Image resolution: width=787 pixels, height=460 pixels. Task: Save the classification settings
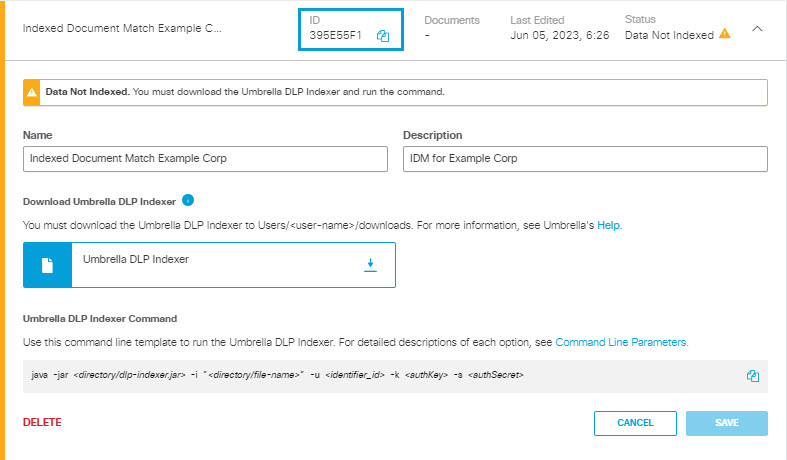tap(727, 423)
